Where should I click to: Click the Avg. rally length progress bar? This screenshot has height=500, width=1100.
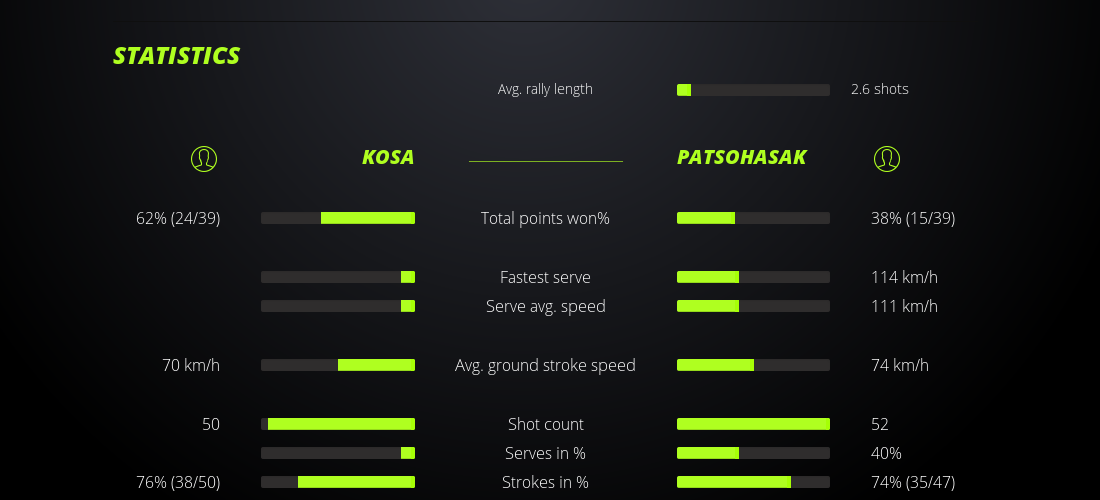[x=753, y=90]
